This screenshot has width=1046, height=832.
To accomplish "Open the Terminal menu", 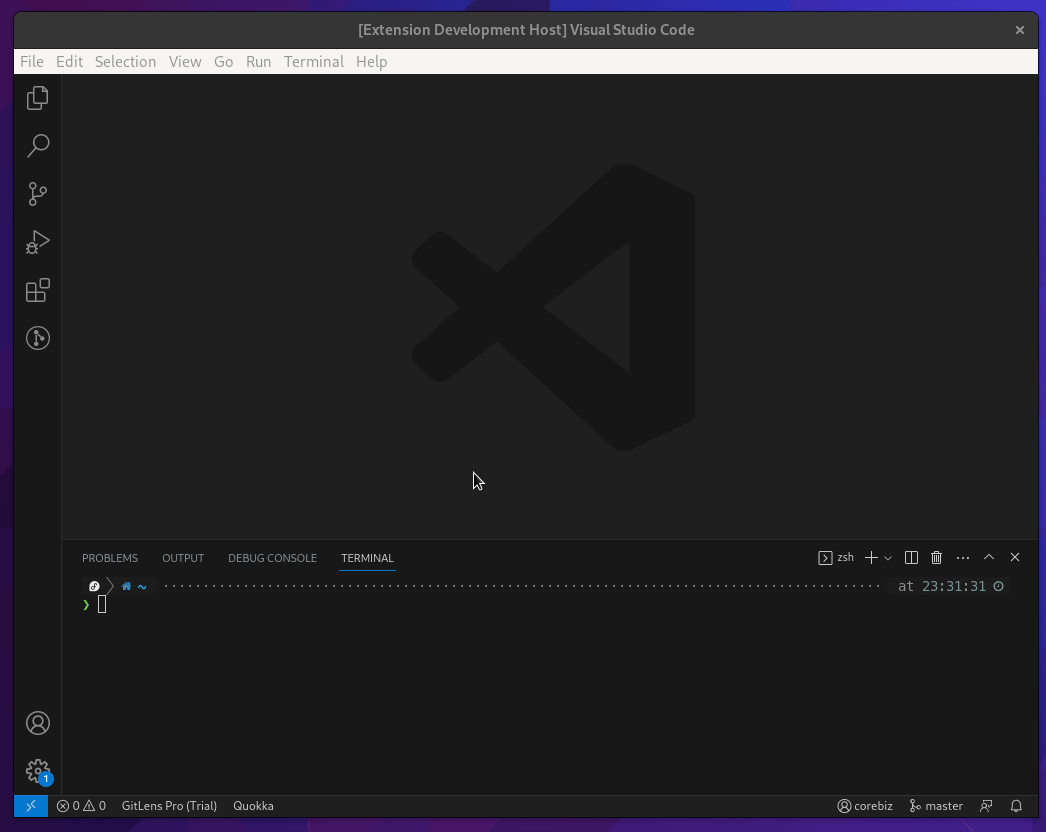I will pyautogui.click(x=313, y=61).
